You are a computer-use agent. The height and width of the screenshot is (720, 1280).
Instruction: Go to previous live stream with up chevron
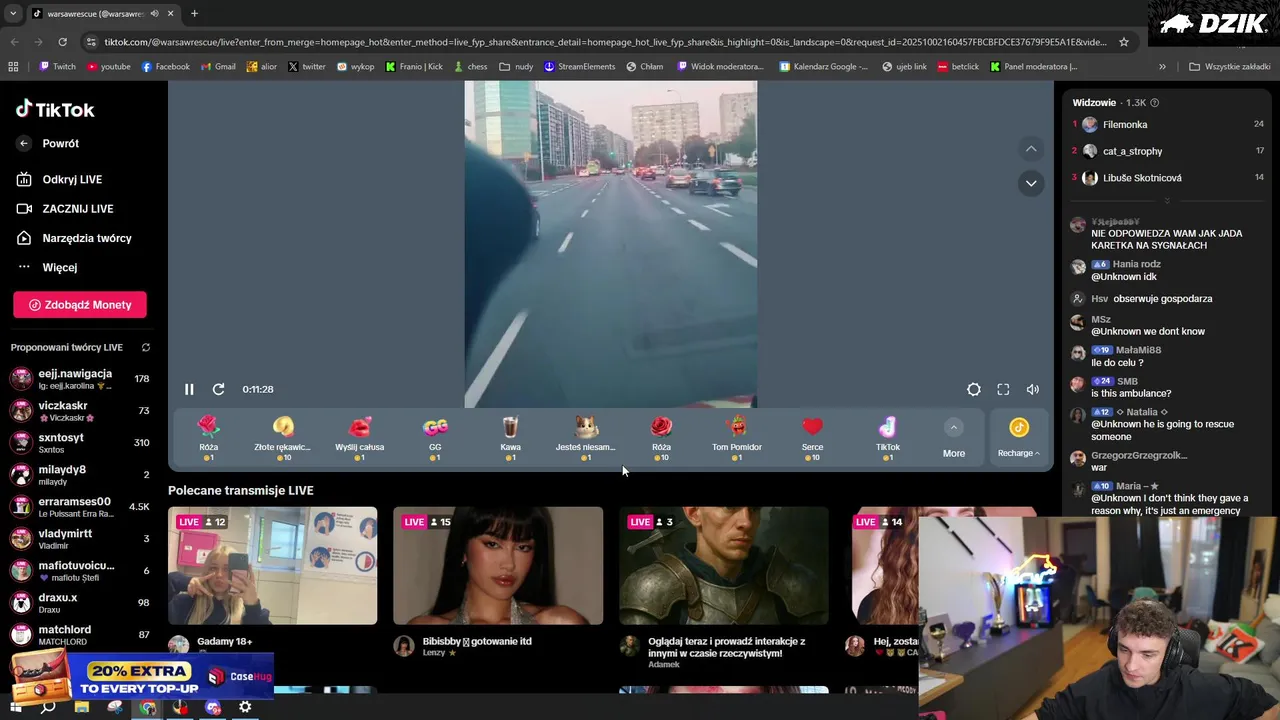[x=1031, y=149]
